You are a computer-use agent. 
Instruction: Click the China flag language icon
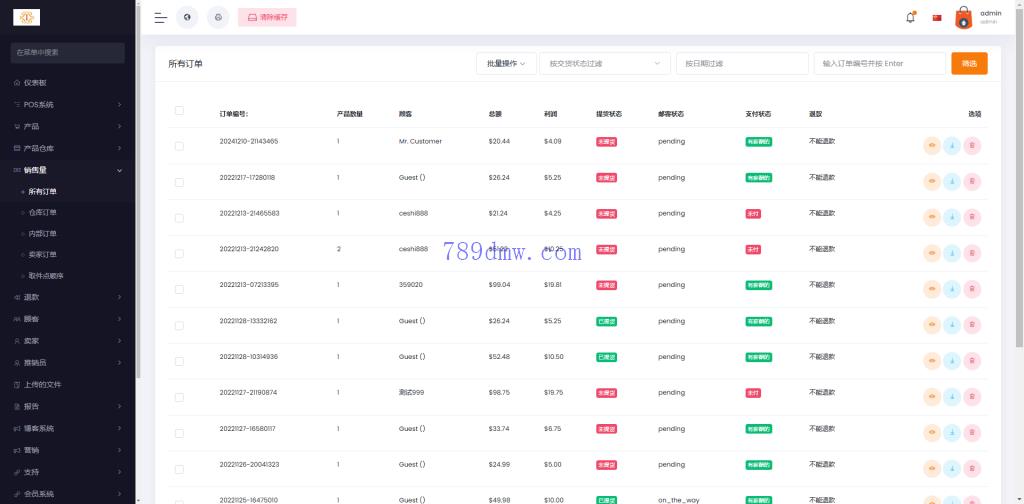(x=937, y=18)
